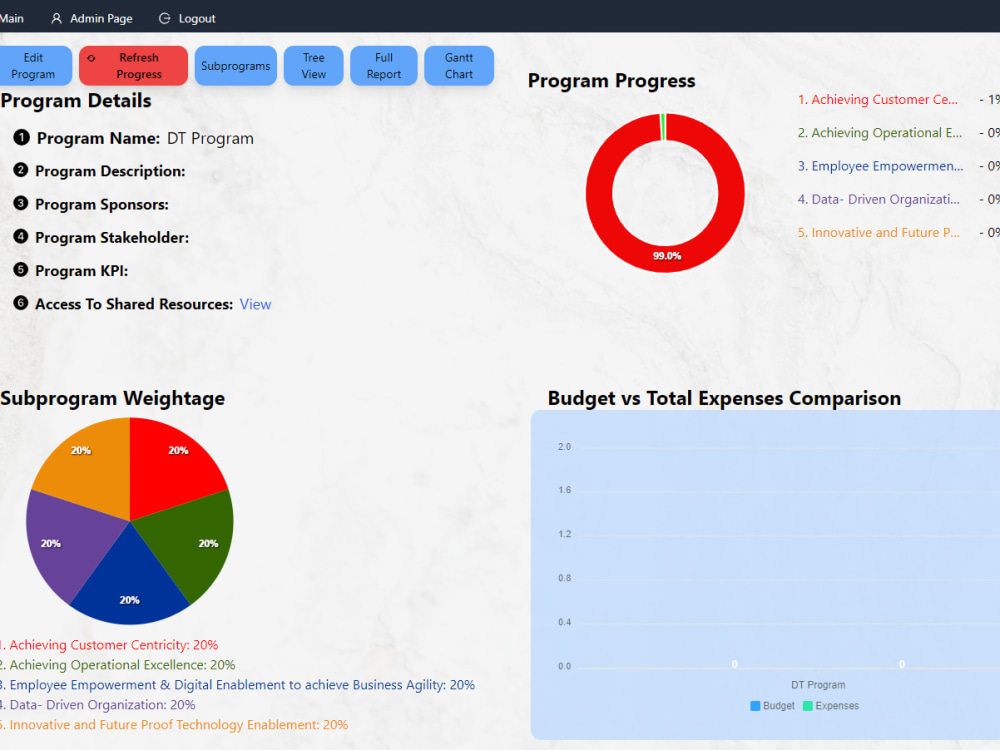Click the blue slice of weightage pie

pyautogui.click(x=130, y=580)
